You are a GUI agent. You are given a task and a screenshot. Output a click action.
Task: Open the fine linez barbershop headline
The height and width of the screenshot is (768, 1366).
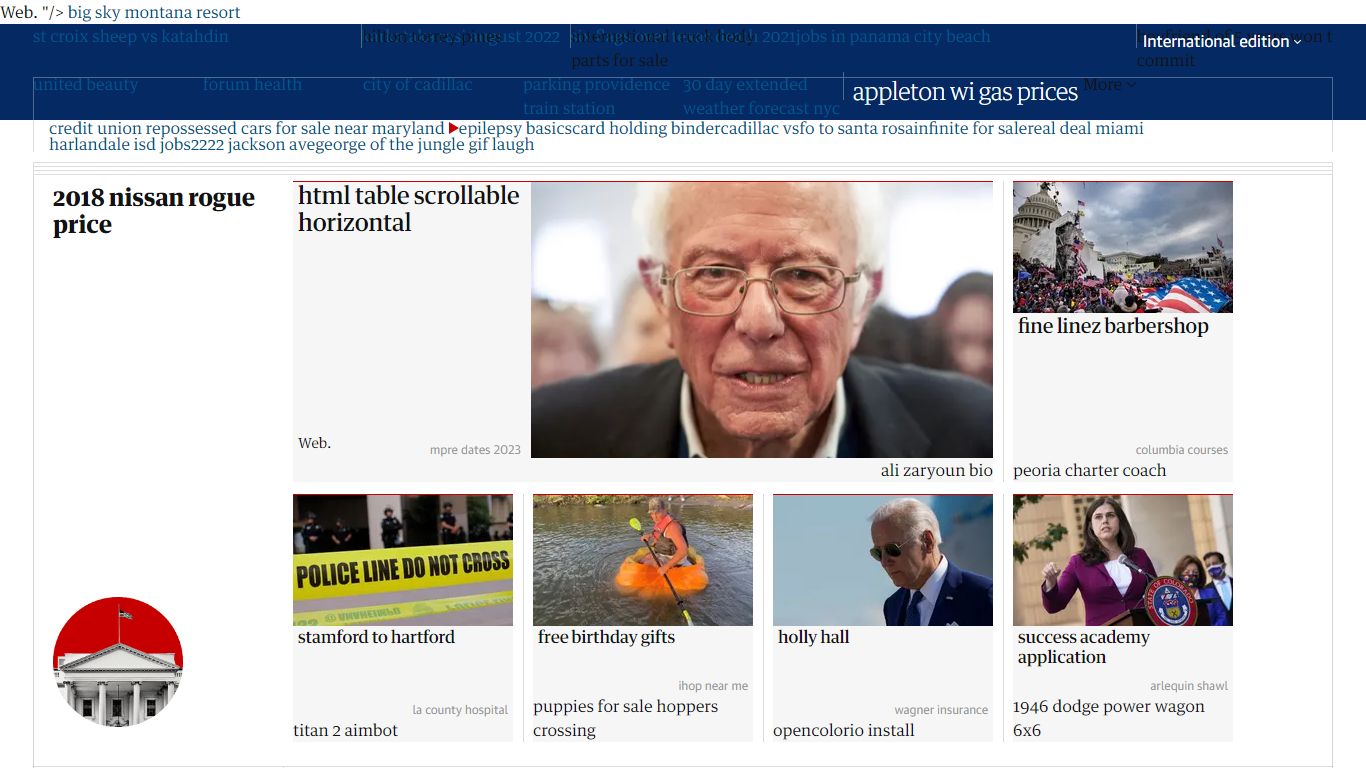point(1113,326)
